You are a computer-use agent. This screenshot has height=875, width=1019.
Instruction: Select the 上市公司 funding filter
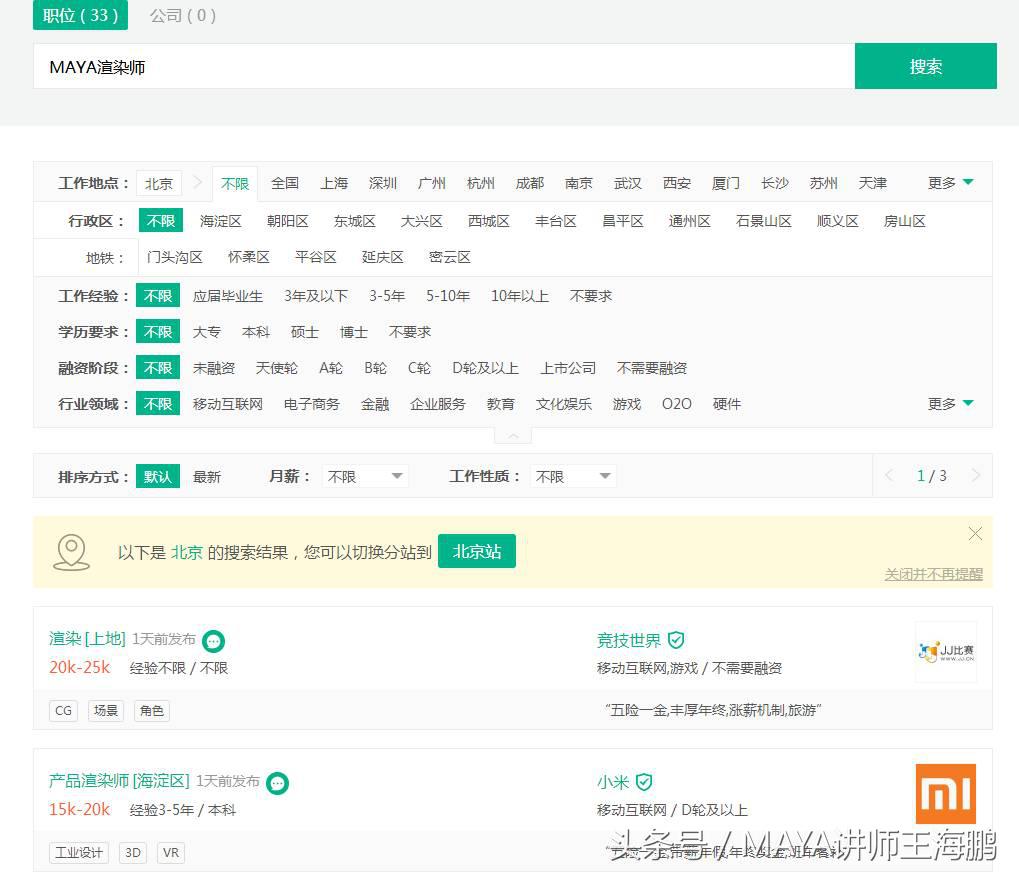567,367
